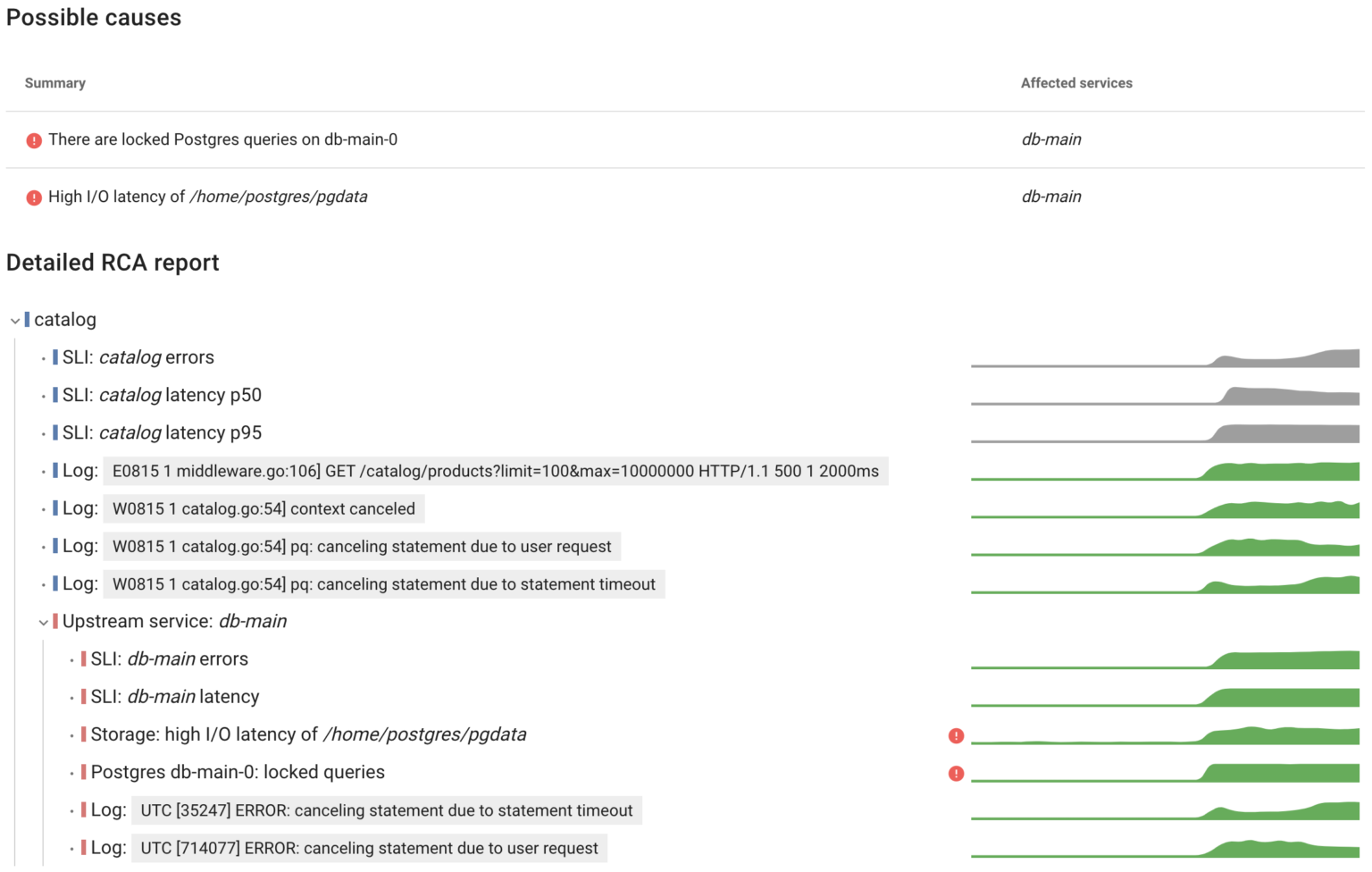1372x872 pixels.
Task: Click the context canceled log entry
Action: pos(265,508)
